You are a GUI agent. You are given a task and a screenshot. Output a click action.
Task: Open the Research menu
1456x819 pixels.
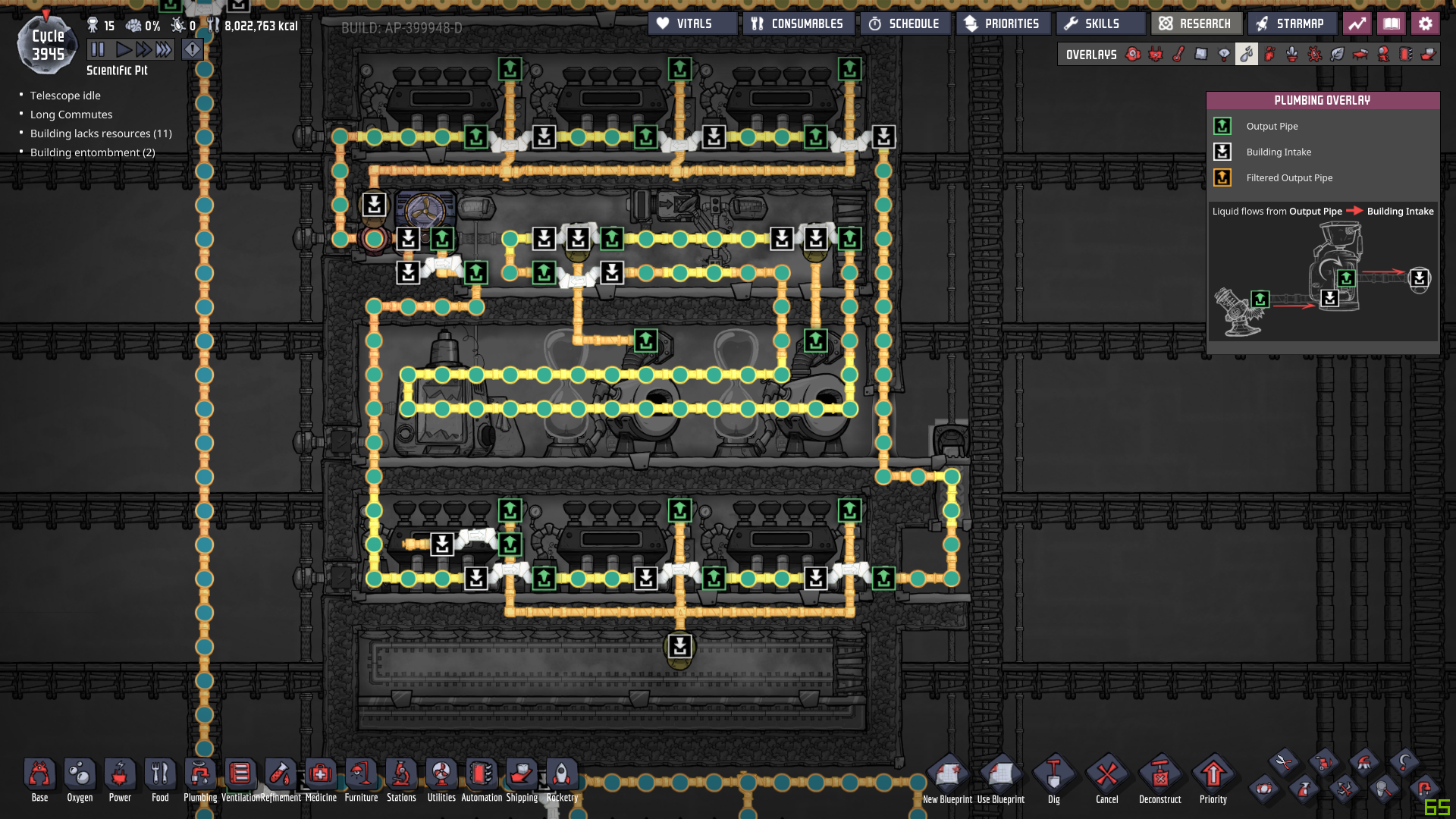coord(1196,24)
